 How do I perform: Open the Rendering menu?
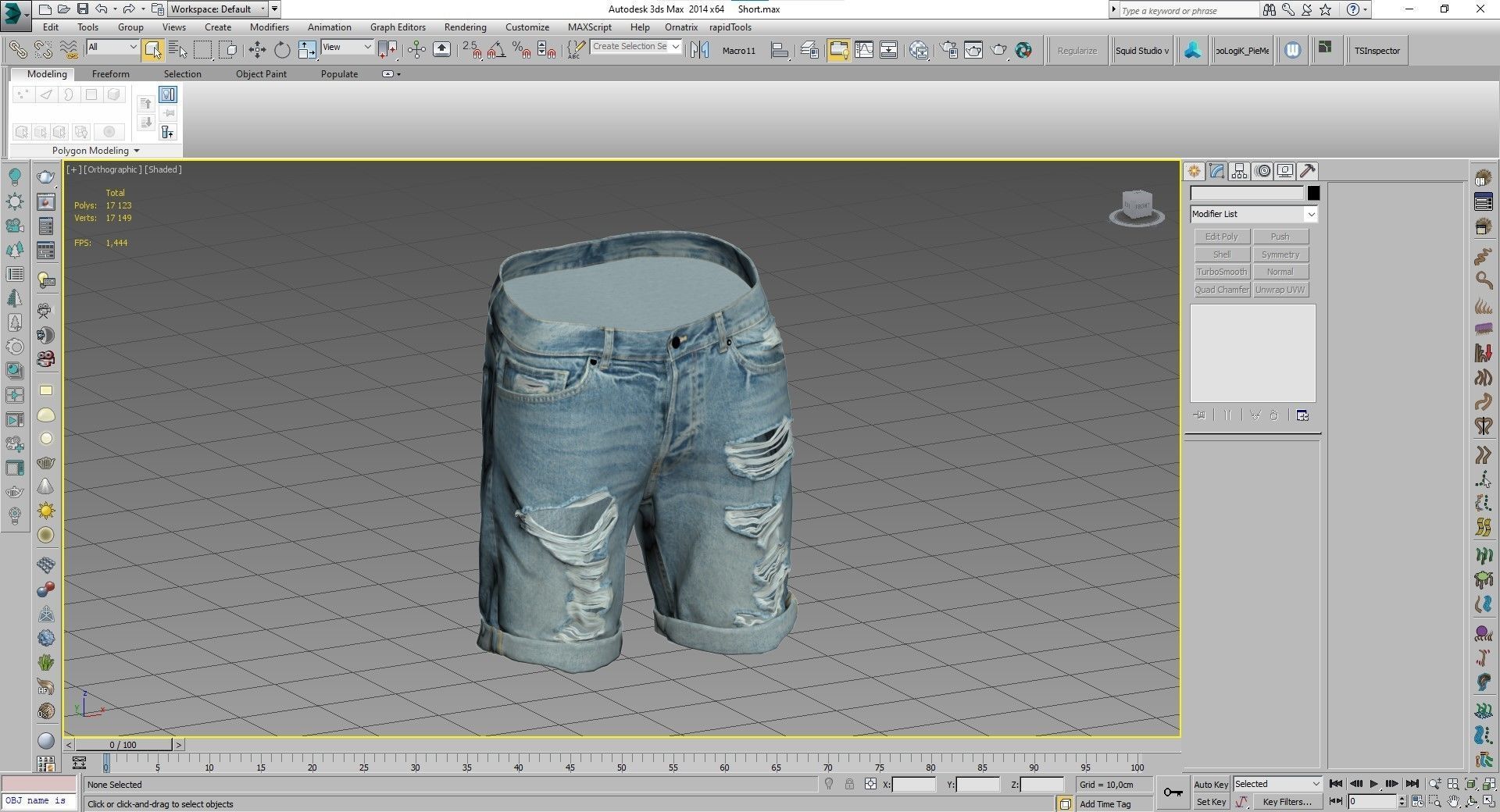pyautogui.click(x=466, y=27)
